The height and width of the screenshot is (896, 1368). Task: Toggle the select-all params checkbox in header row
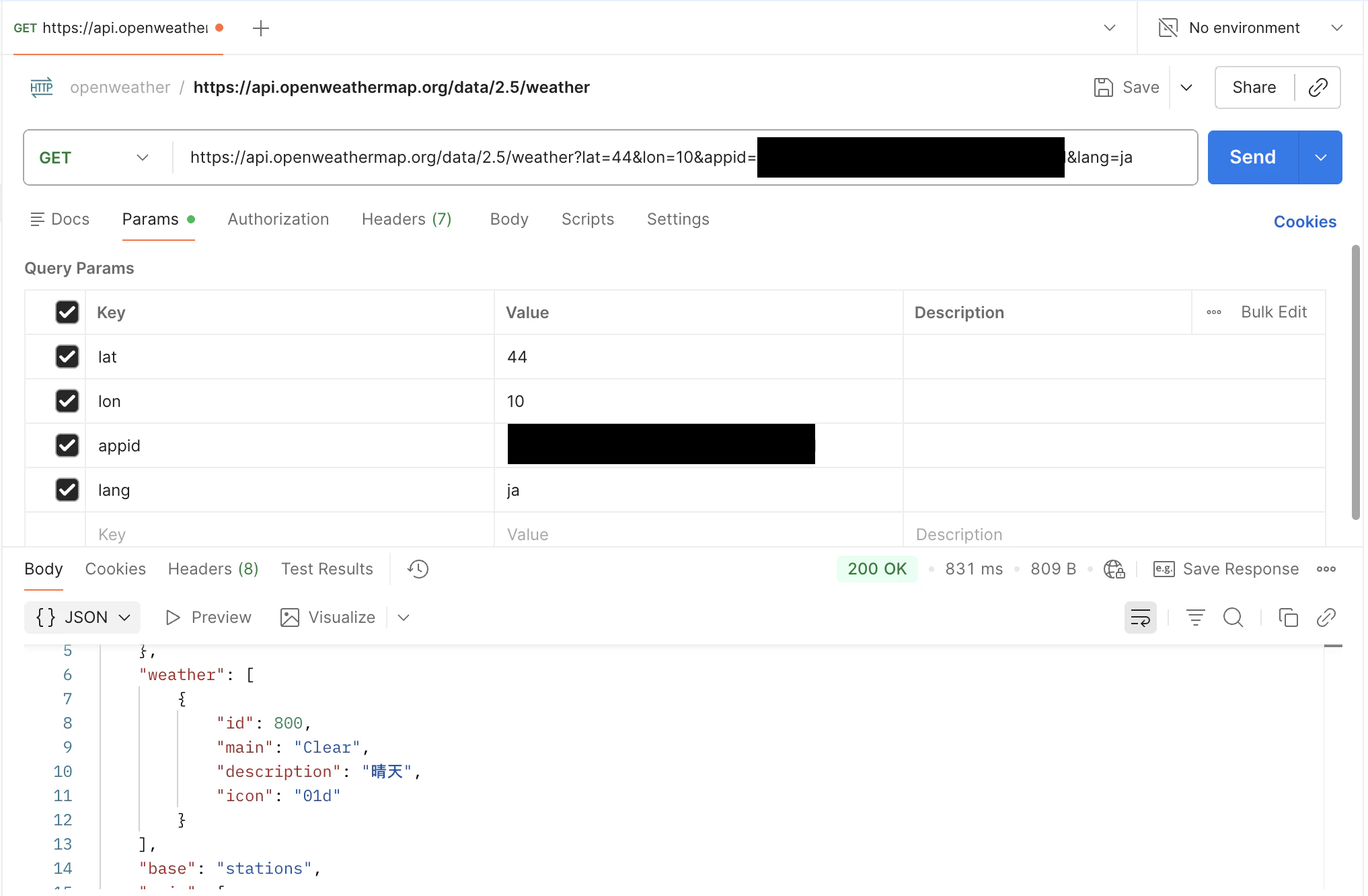coord(67,312)
